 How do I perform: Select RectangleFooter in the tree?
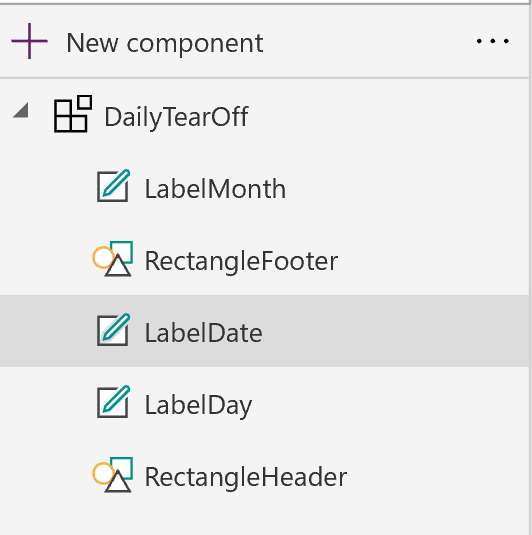coord(241,261)
